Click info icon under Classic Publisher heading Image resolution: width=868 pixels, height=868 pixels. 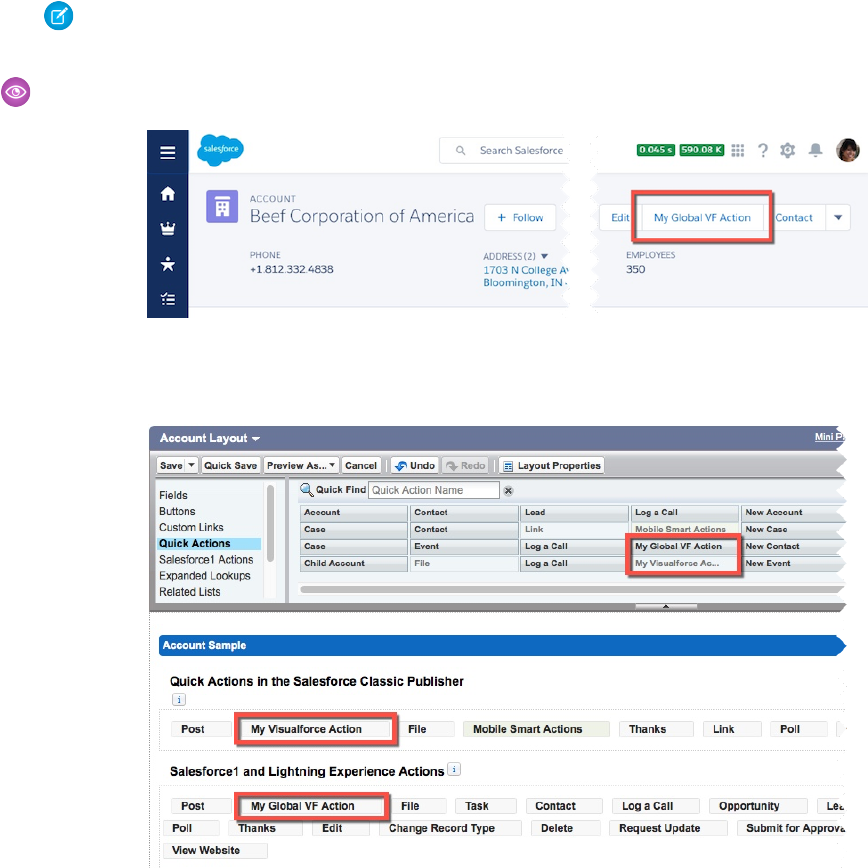tap(179, 699)
